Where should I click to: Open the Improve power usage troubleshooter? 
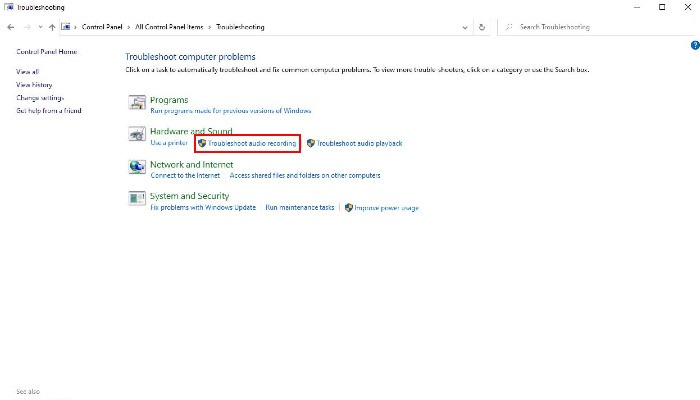(x=386, y=208)
